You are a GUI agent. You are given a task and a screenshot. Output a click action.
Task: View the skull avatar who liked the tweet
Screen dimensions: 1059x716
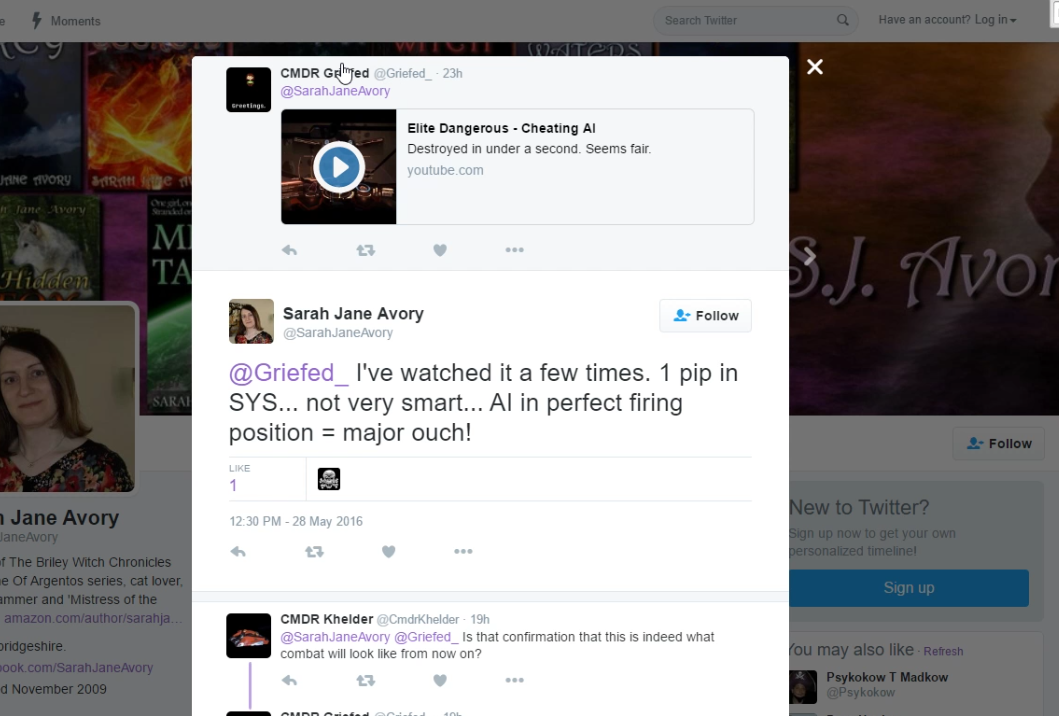(329, 480)
